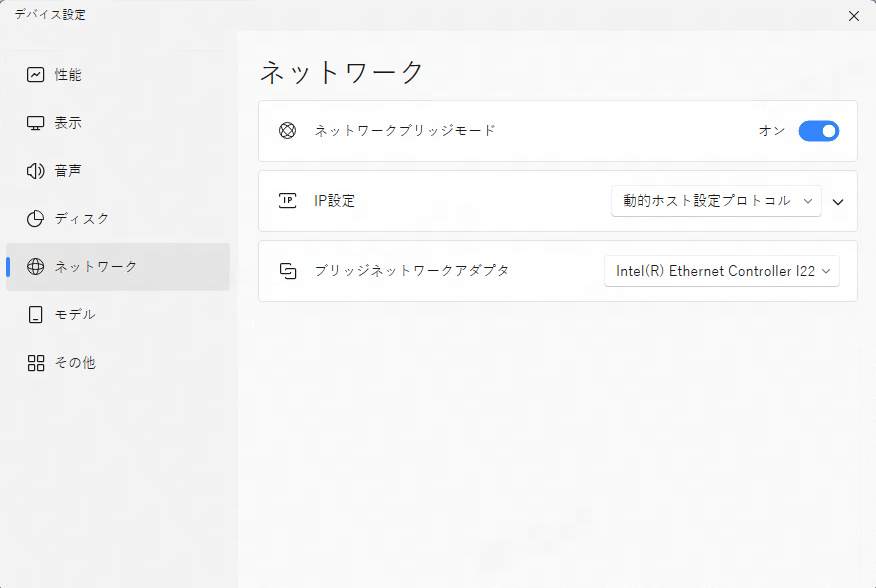This screenshot has height=588, width=876.
Task: Click the network bridge mode globe icon
Action: tap(287, 131)
